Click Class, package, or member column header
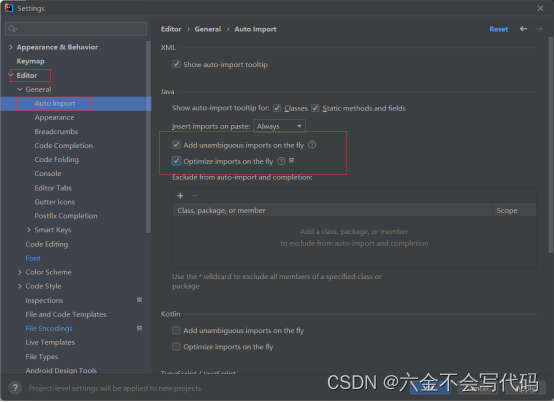 (332, 210)
